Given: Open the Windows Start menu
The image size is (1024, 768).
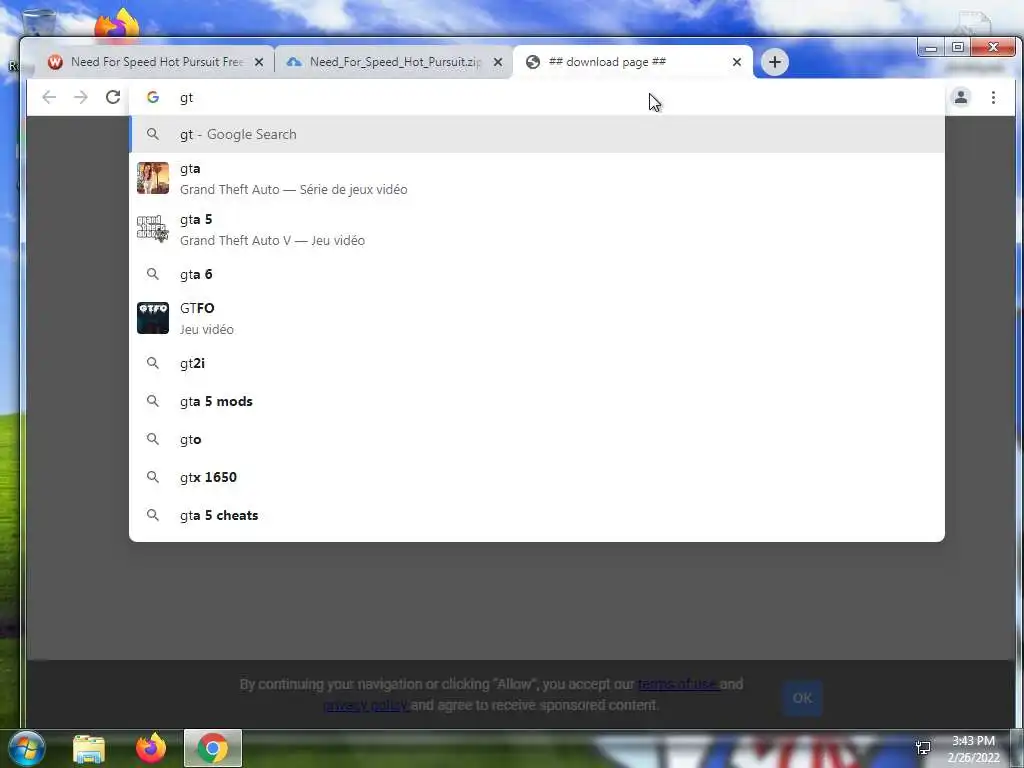Looking at the screenshot, I should (27, 748).
